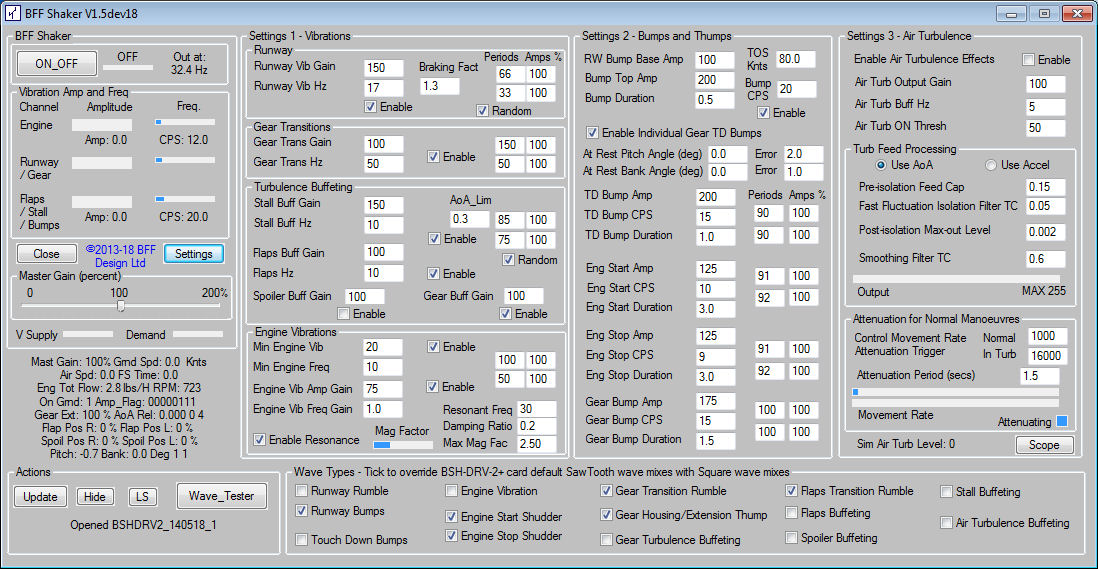This screenshot has height=569, width=1098.
Task: Click the Runway Vib Gain field
Action: click(384, 68)
